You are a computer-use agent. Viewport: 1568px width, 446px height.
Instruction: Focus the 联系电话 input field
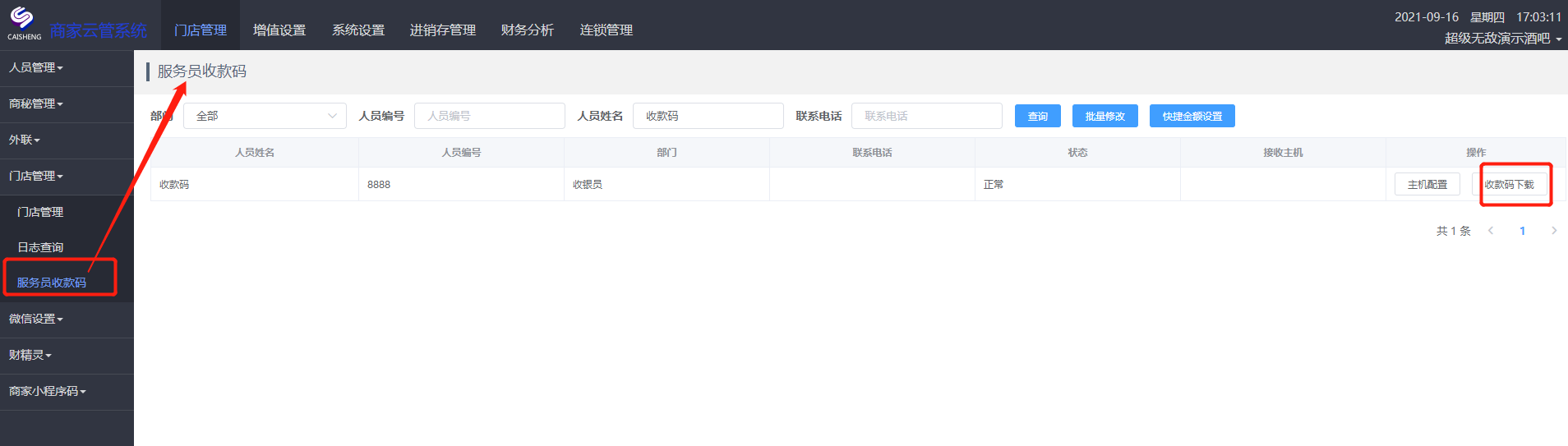[x=927, y=116]
